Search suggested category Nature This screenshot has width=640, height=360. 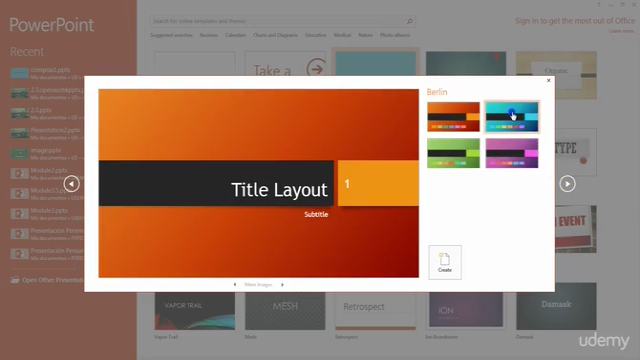coord(365,35)
